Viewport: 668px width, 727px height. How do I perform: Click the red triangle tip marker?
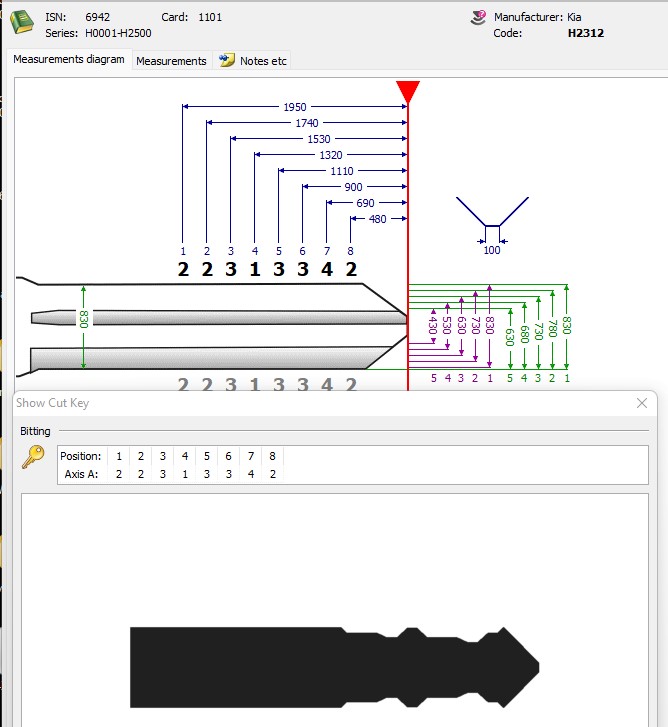pyautogui.click(x=408, y=92)
